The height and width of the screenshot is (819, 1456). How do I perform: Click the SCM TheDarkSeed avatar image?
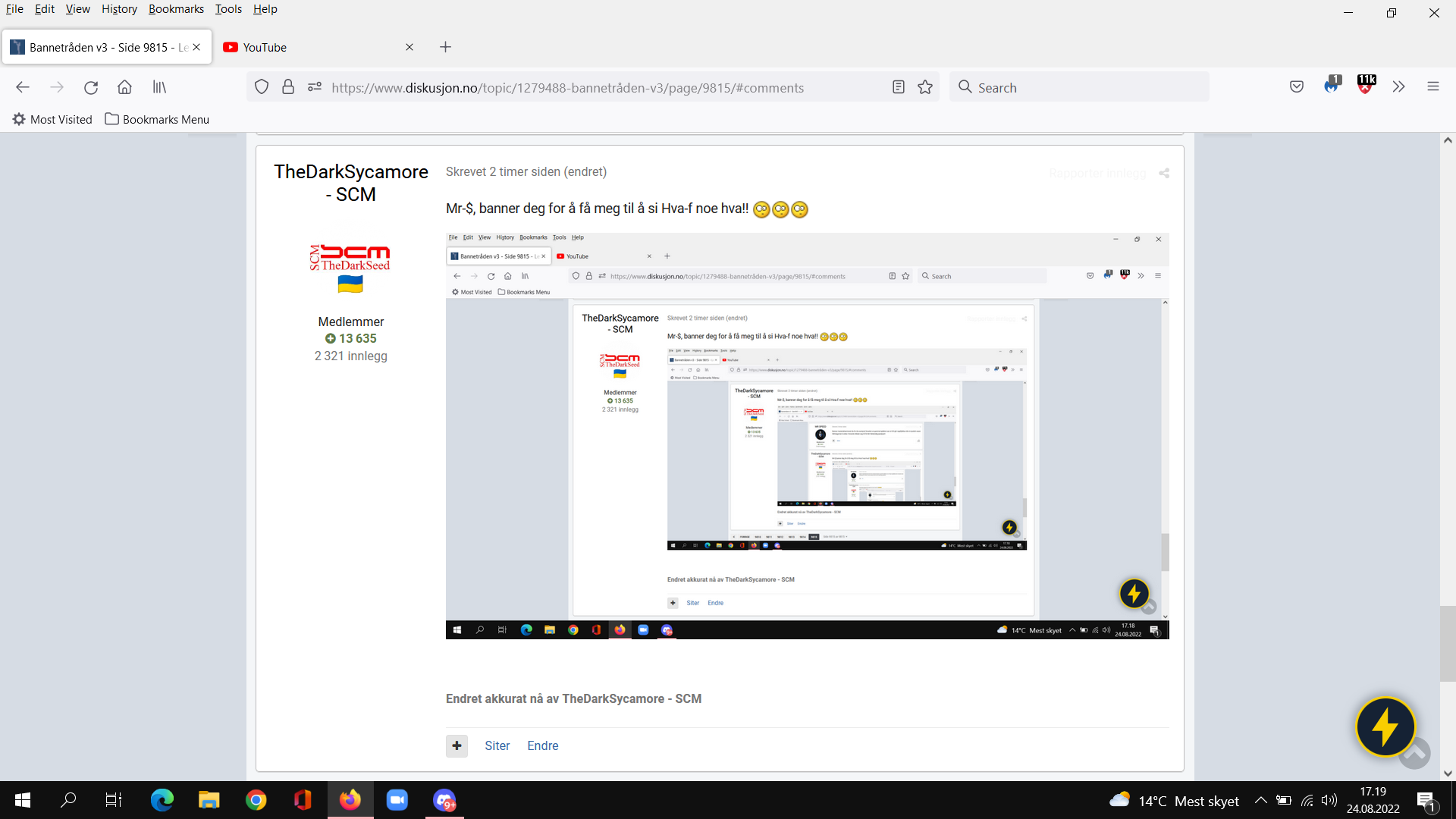350,268
